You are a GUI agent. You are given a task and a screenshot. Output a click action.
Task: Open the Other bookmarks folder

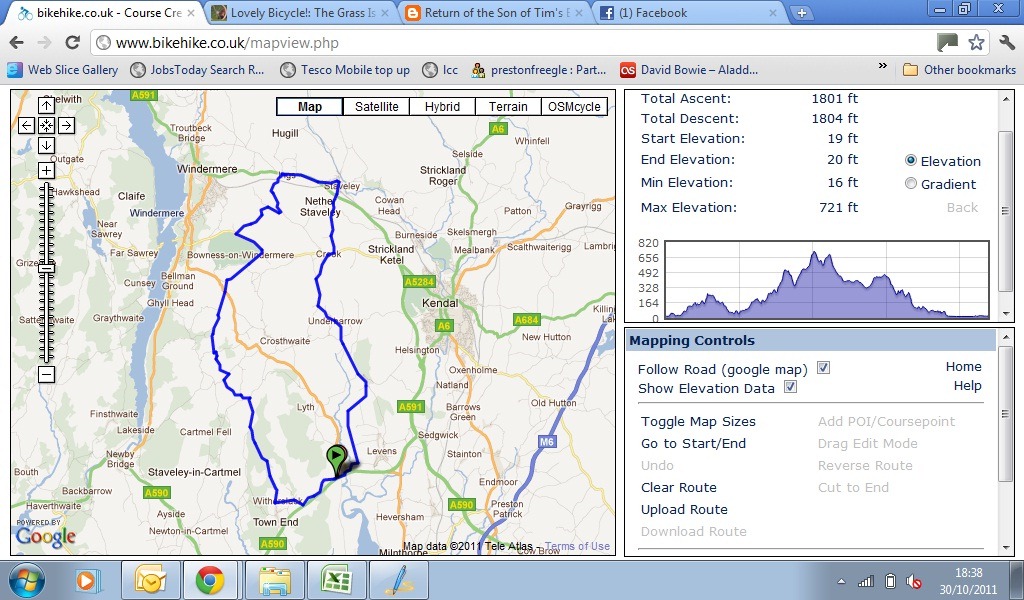[959, 69]
